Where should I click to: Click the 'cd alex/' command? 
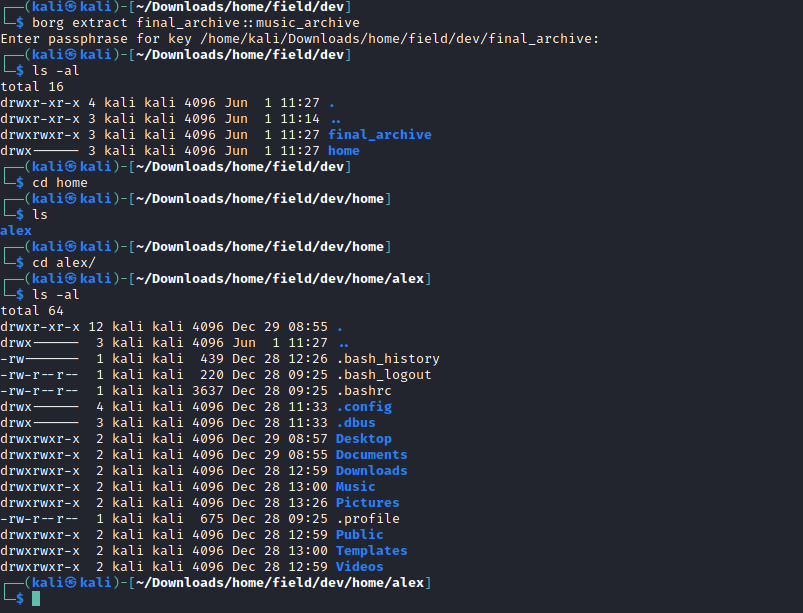(64, 263)
